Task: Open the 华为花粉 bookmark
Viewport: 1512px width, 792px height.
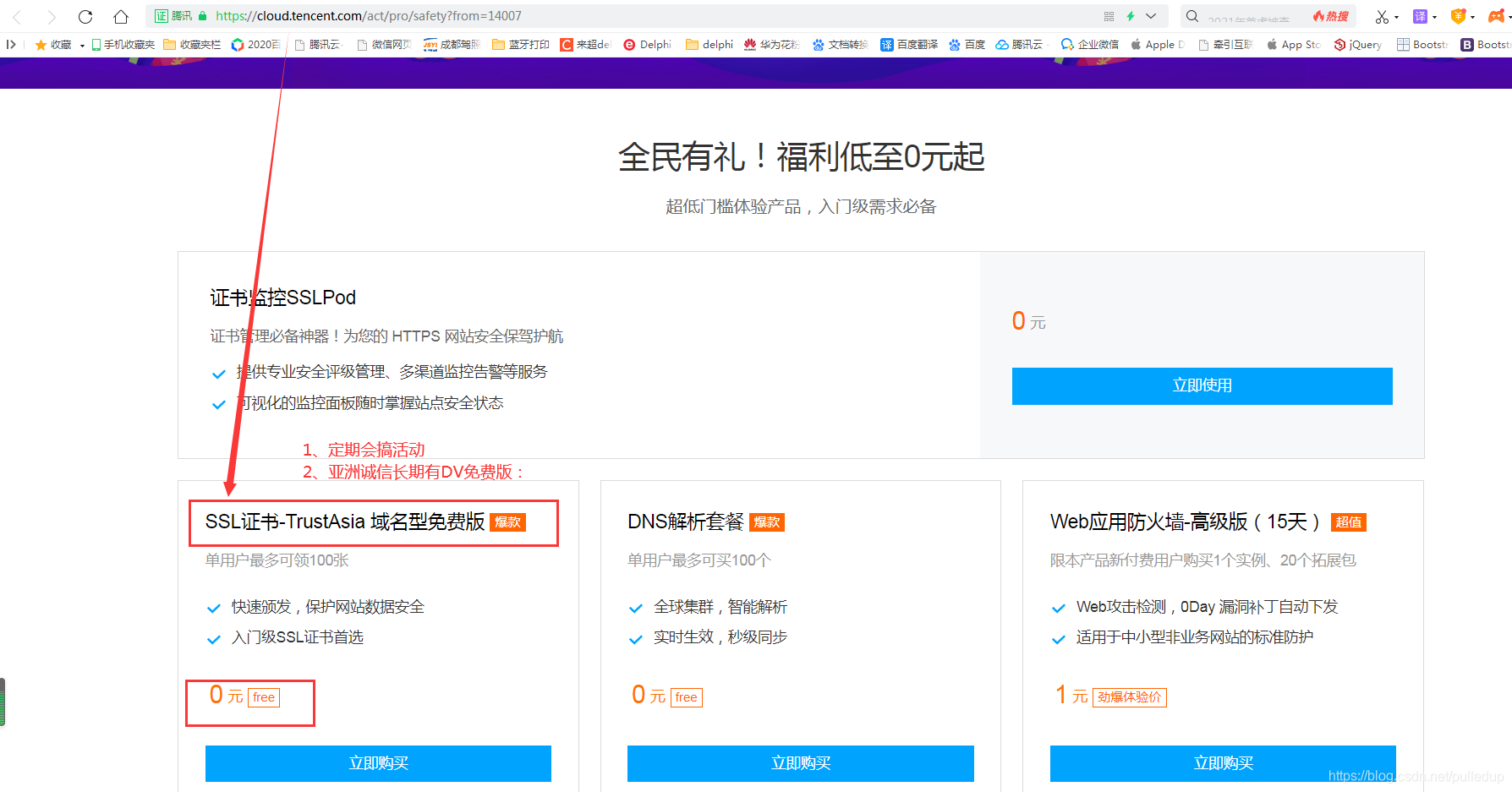Action: click(x=772, y=45)
